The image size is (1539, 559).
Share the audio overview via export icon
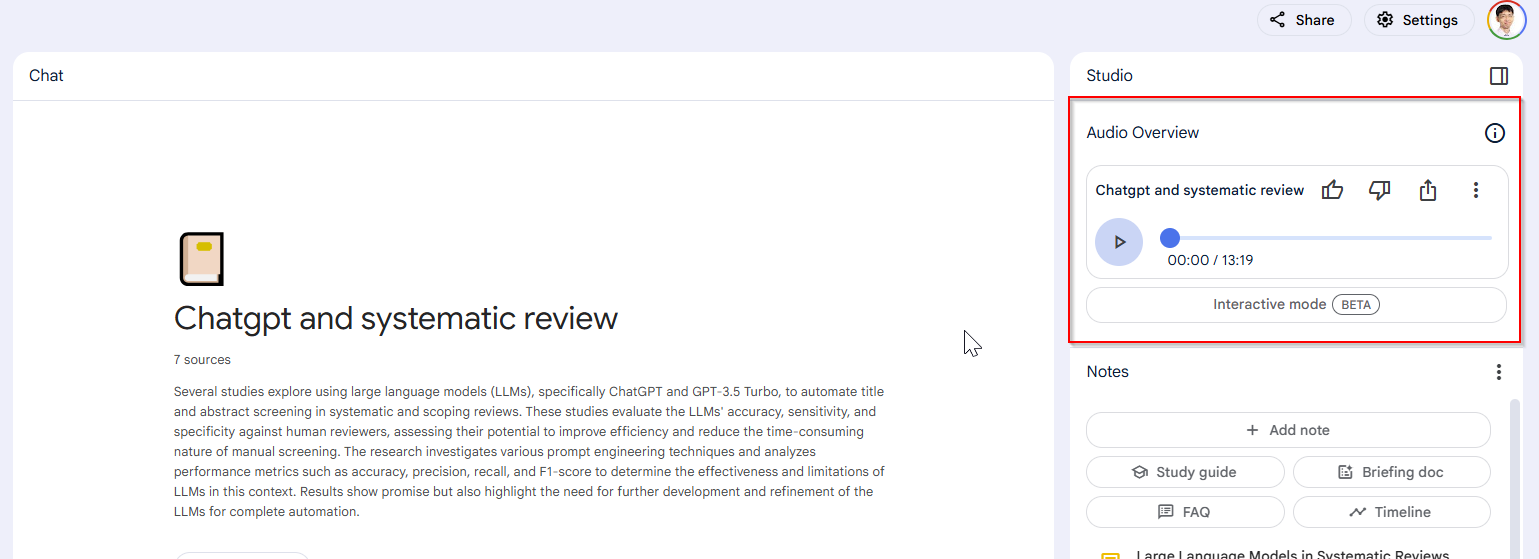coord(1428,190)
